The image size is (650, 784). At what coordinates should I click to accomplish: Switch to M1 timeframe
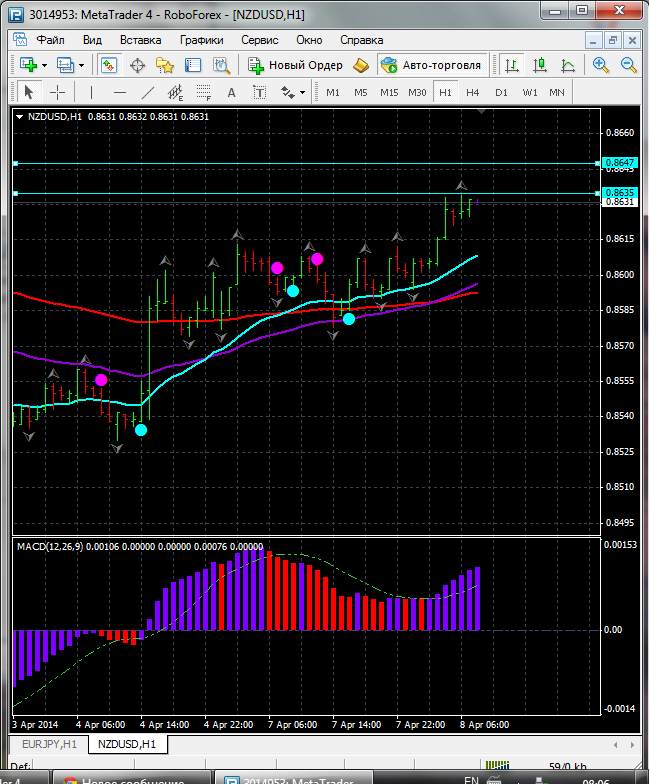(332, 92)
